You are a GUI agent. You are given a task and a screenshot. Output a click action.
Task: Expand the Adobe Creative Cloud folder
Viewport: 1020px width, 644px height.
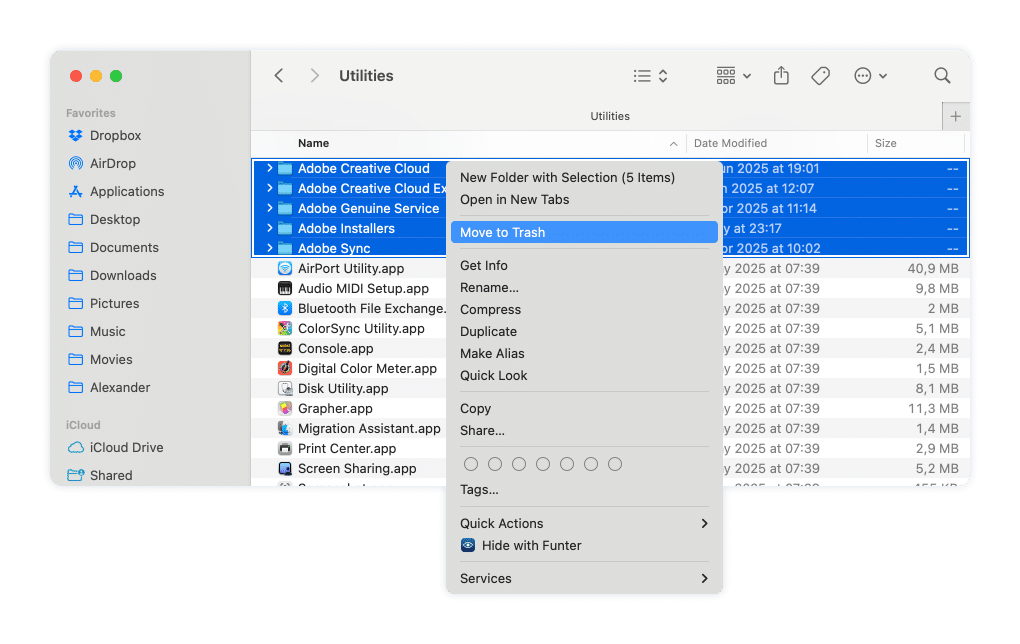click(270, 169)
